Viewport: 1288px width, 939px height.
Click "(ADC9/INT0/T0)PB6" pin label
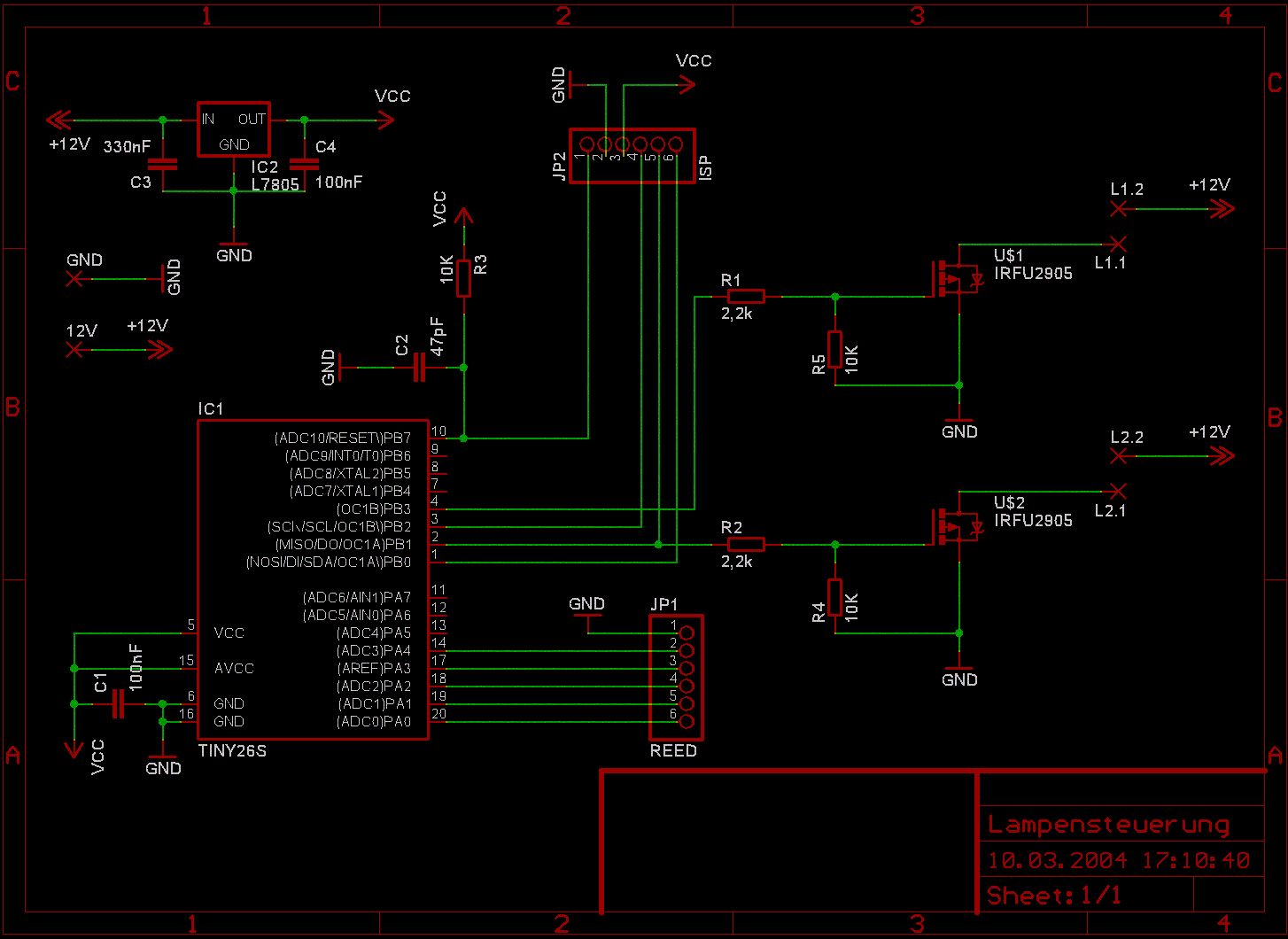point(348,456)
